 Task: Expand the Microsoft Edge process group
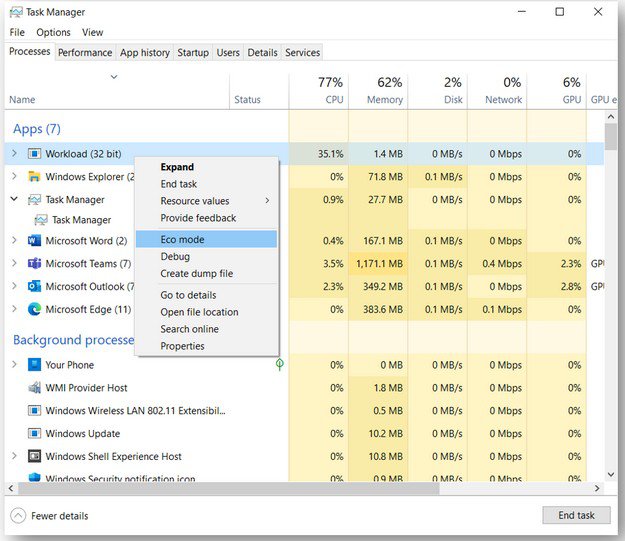coord(14,310)
